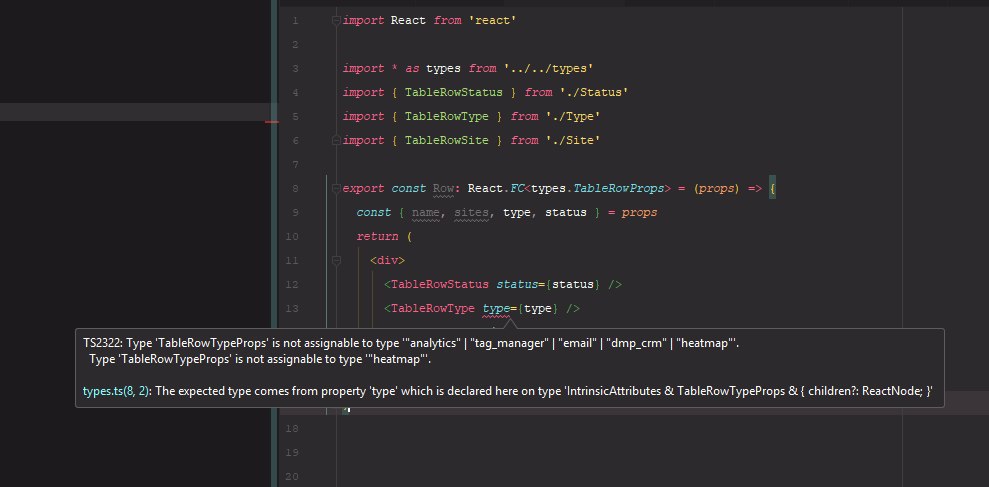Click line number 18 in the gutter
Viewport: 989px width, 487px height.
pos(291,428)
